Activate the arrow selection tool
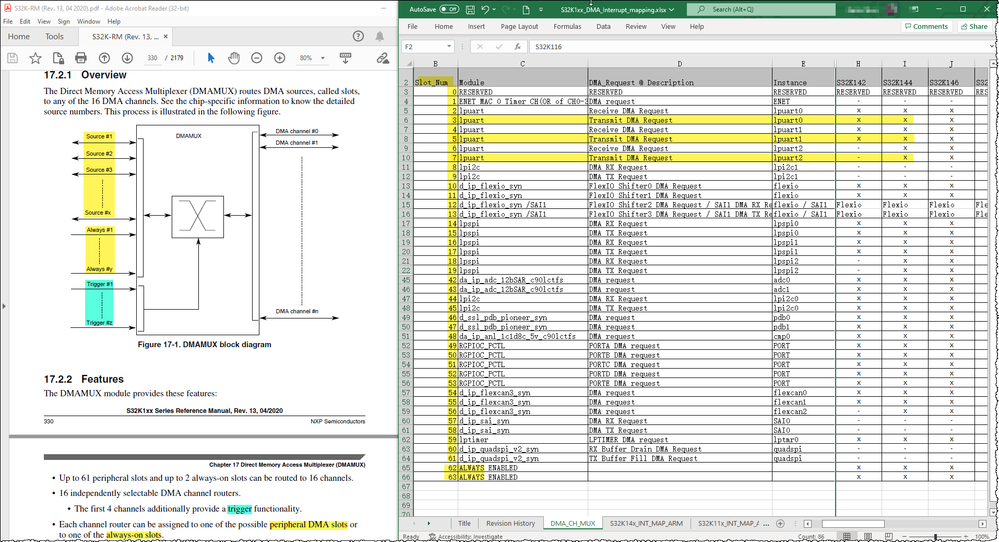Image resolution: width=999 pixels, height=542 pixels. [210, 58]
